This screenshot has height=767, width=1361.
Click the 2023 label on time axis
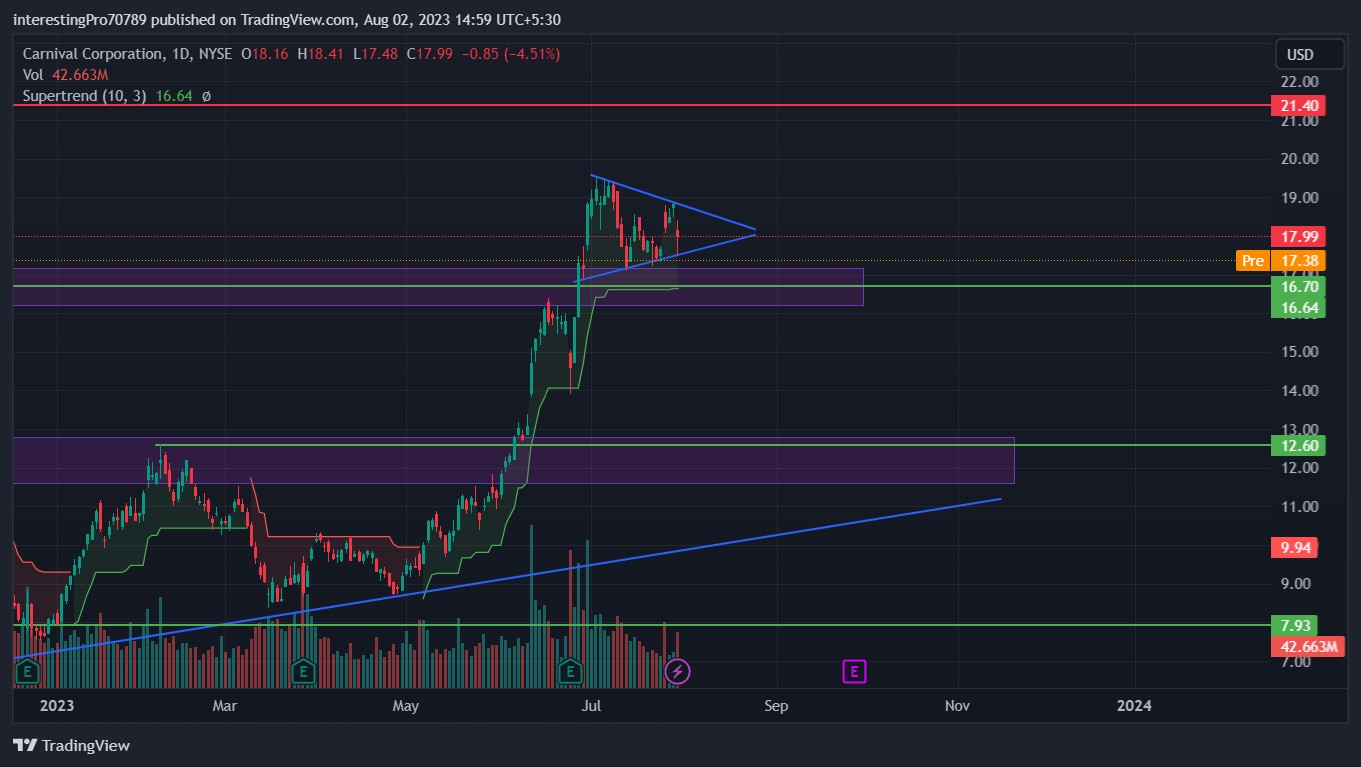tap(58, 706)
